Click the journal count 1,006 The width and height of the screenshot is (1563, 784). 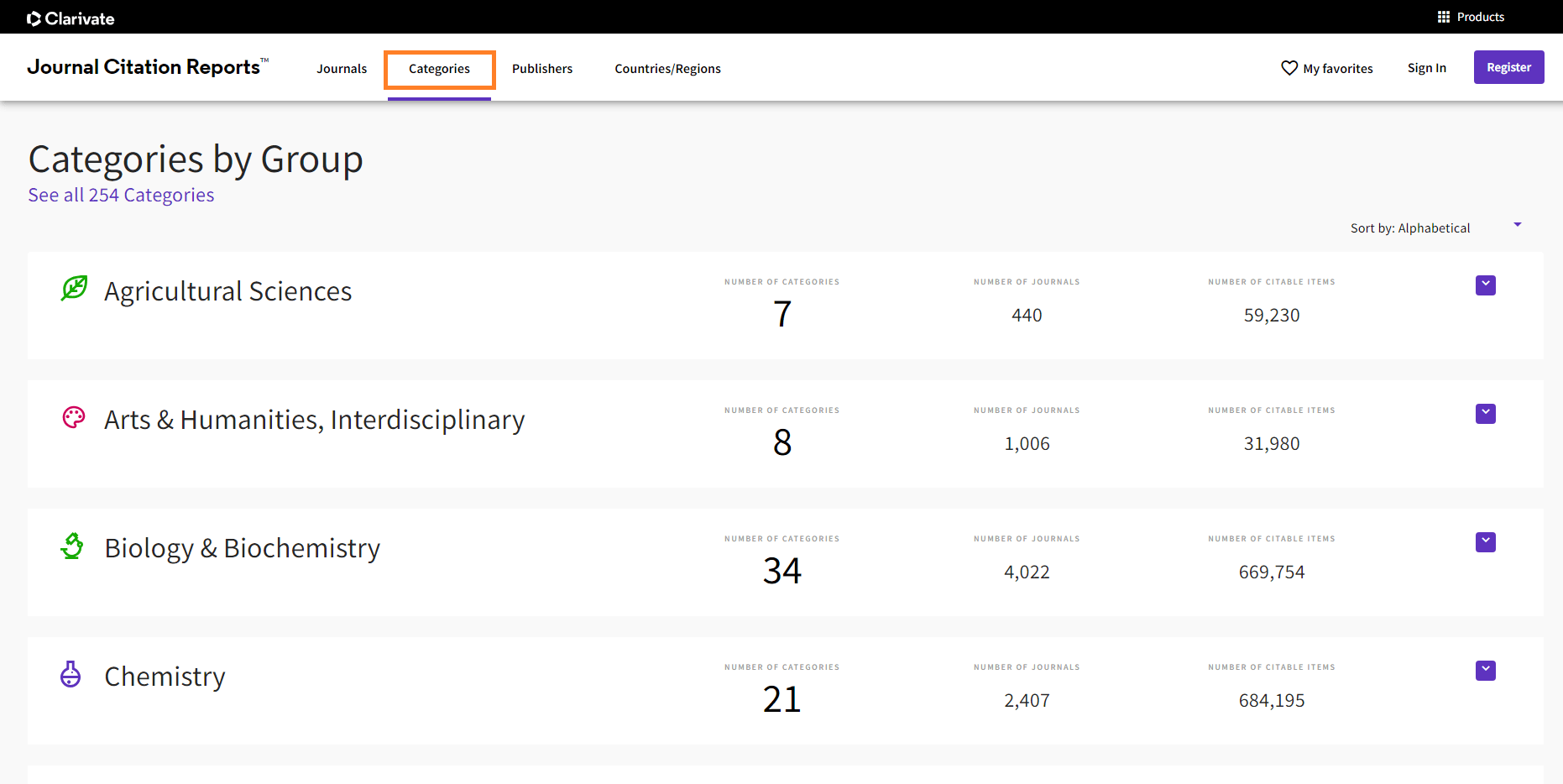point(1027,444)
